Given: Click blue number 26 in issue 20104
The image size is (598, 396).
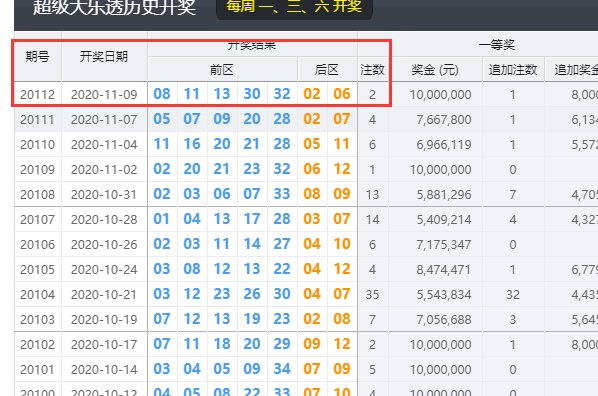Looking at the screenshot, I should [x=252, y=294].
